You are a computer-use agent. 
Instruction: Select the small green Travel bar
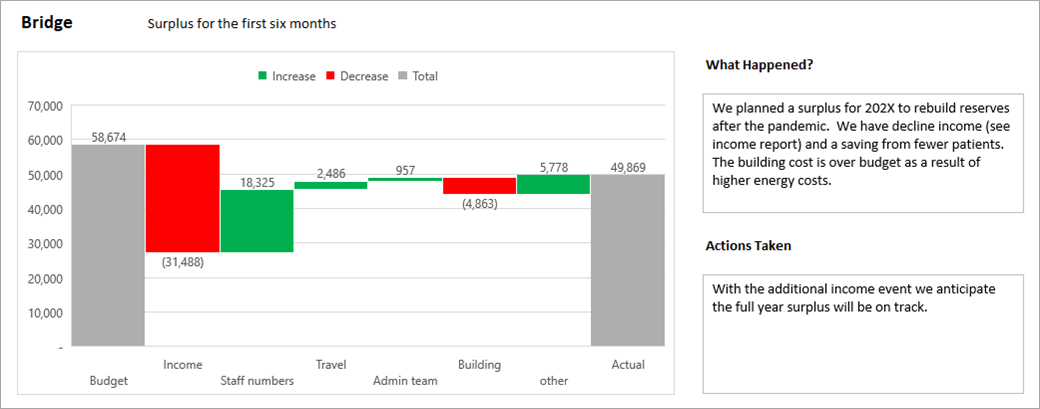[x=330, y=185]
